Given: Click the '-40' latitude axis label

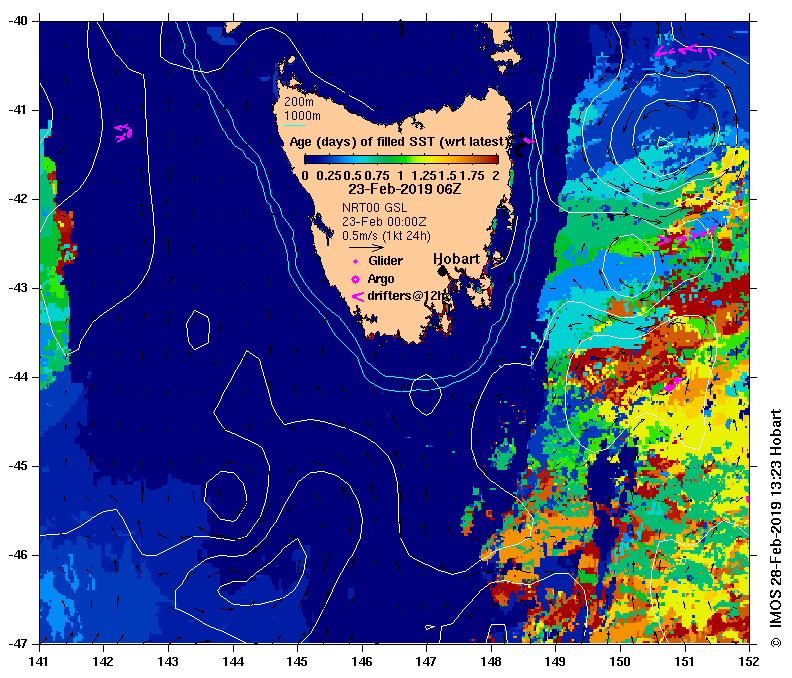Looking at the screenshot, I should [18, 21].
